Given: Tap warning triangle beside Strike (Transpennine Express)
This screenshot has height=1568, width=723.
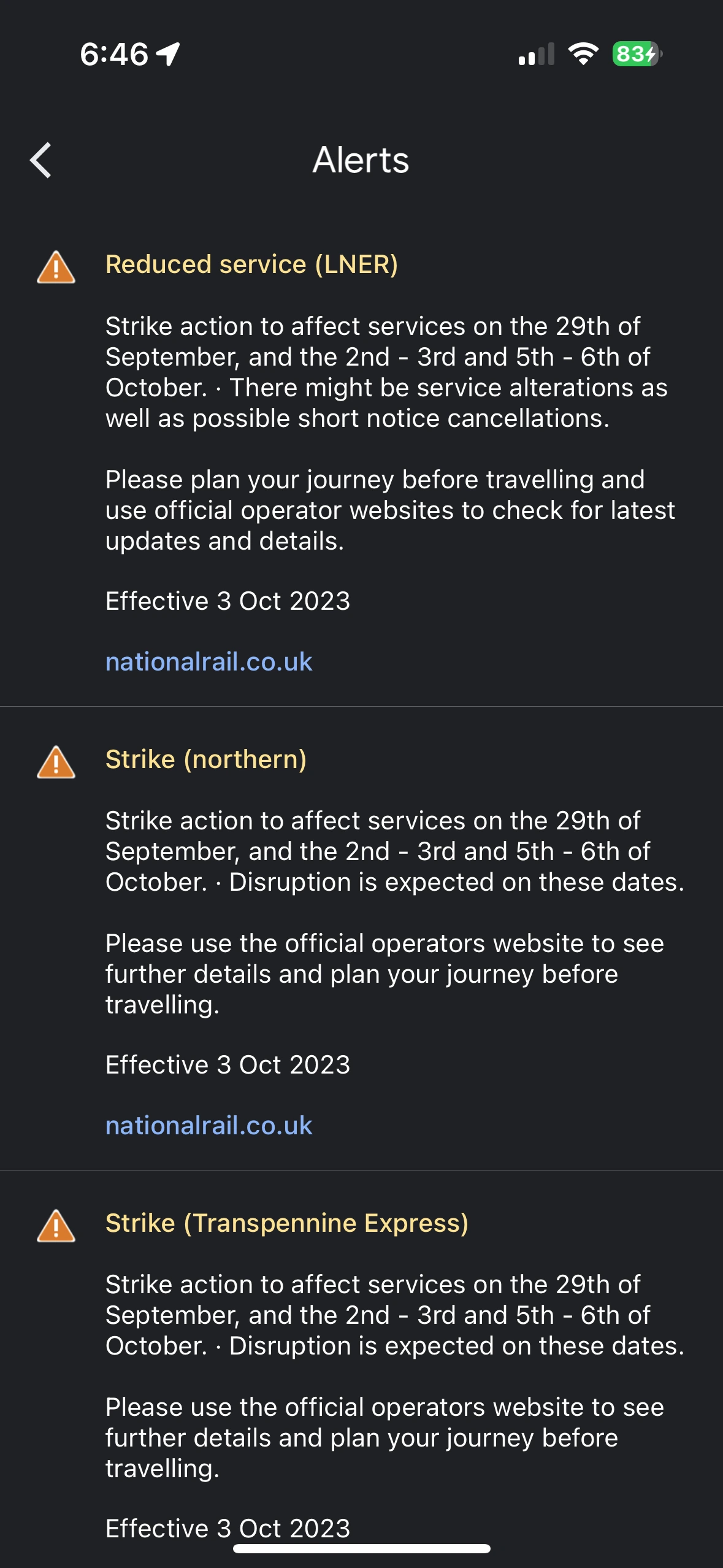Looking at the screenshot, I should pyautogui.click(x=56, y=1226).
